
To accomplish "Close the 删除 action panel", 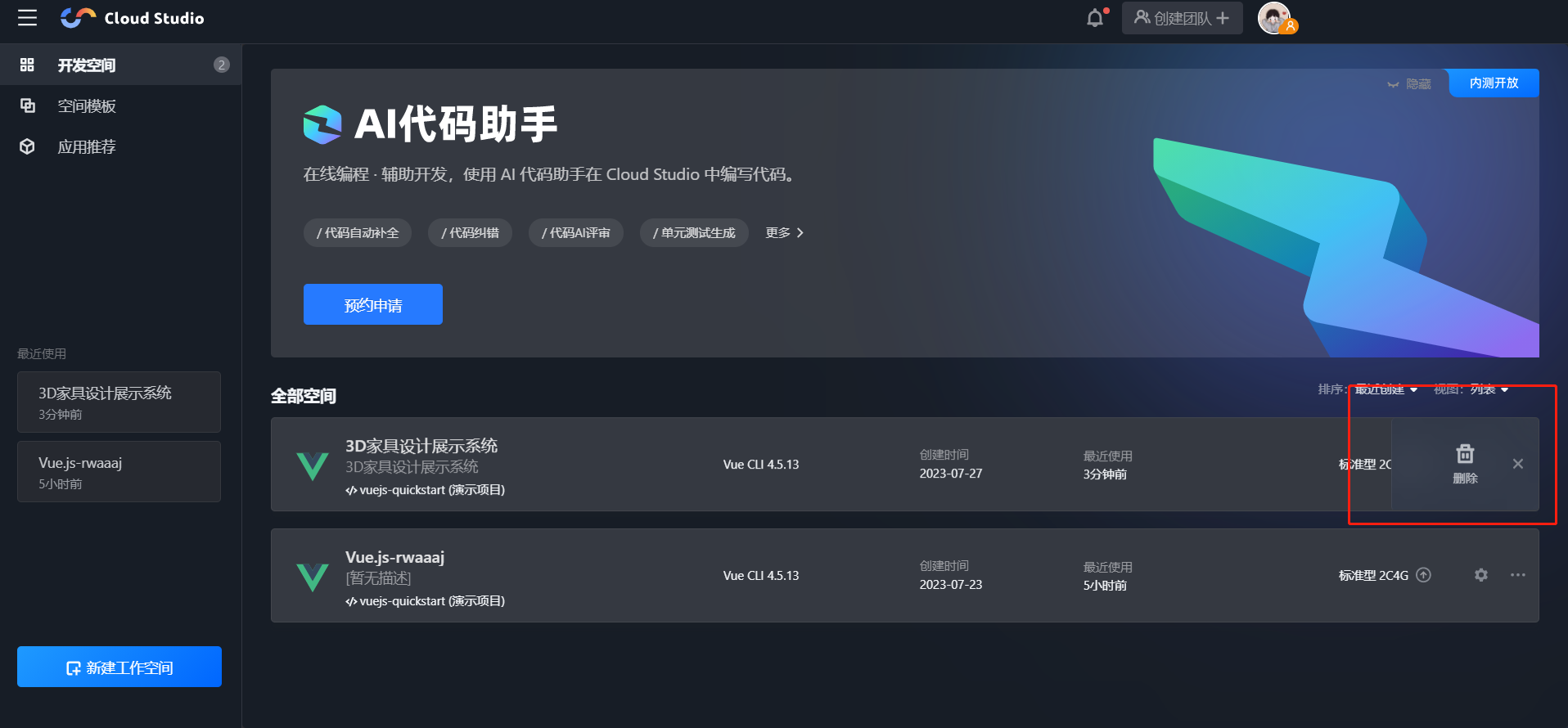I will (1518, 464).
